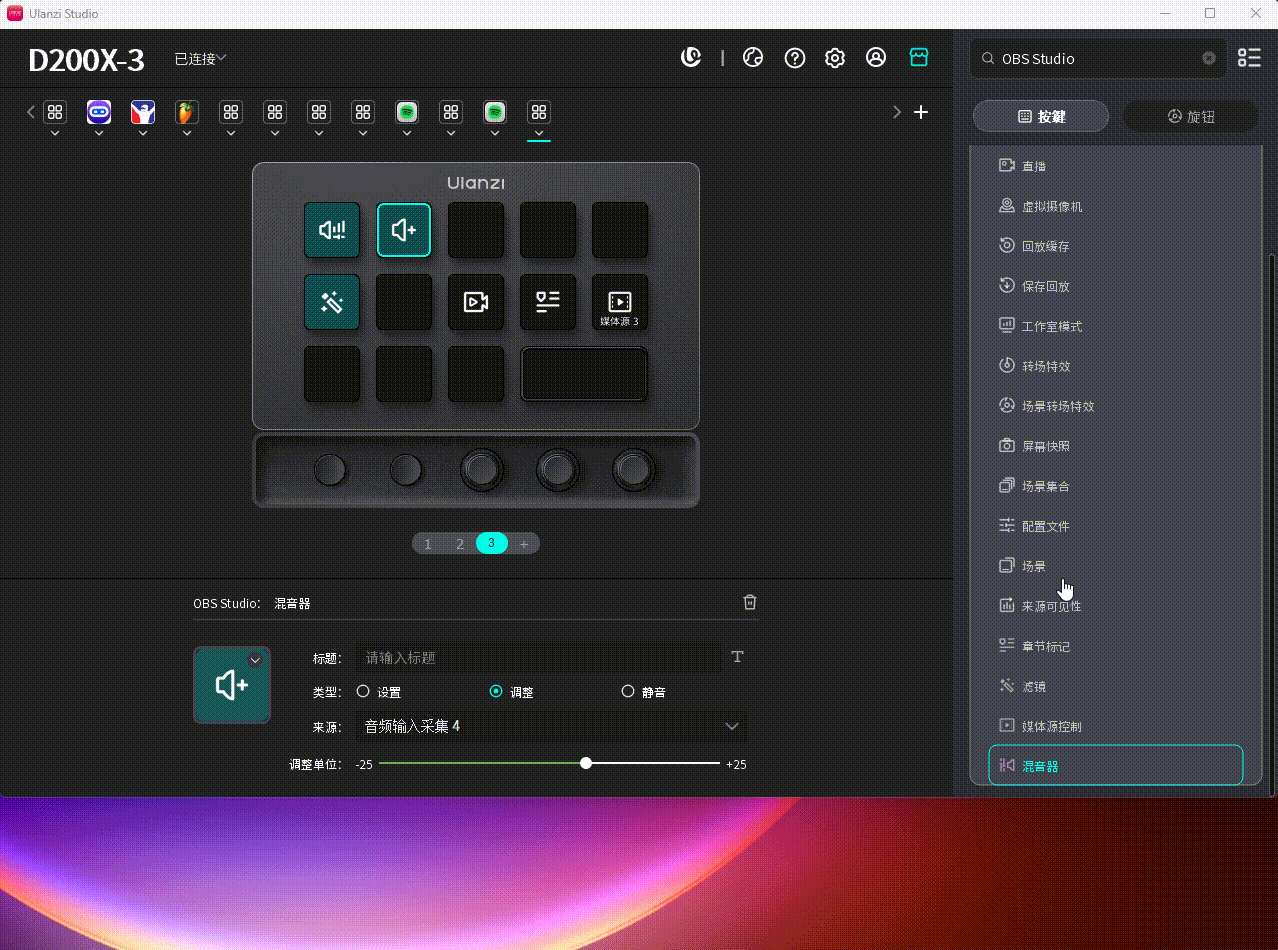
Task: Click the 标题 title input field
Action: [538, 657]
